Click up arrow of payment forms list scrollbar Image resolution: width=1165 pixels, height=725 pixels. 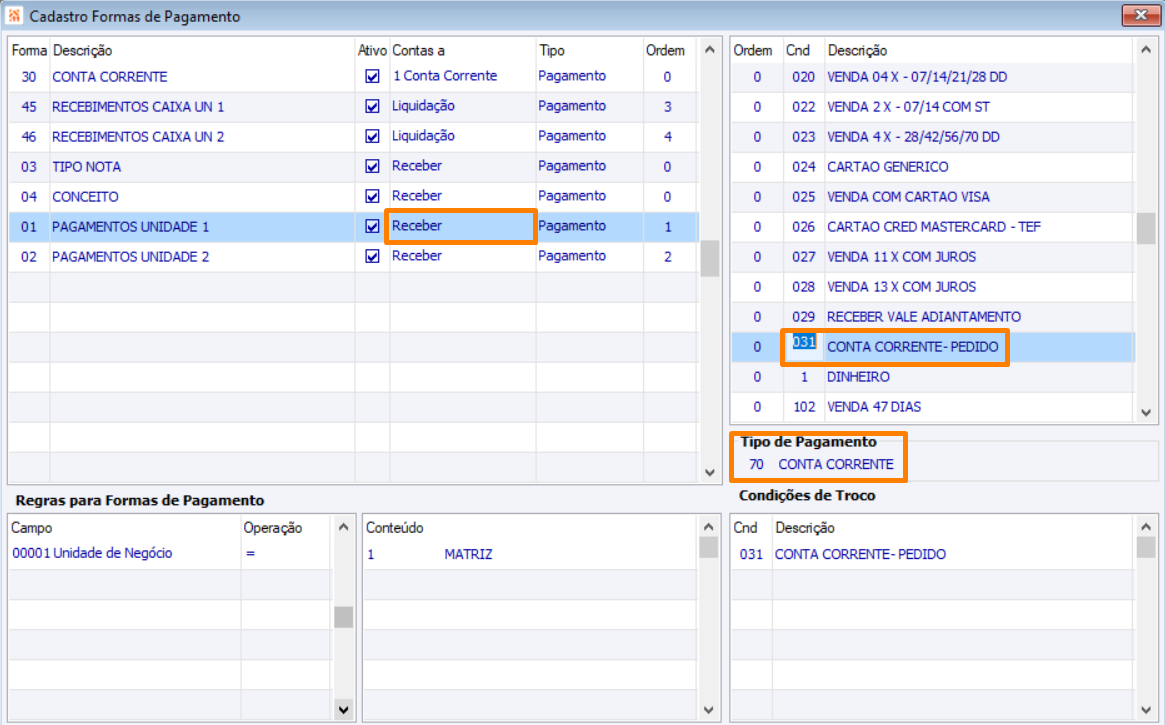710,50
